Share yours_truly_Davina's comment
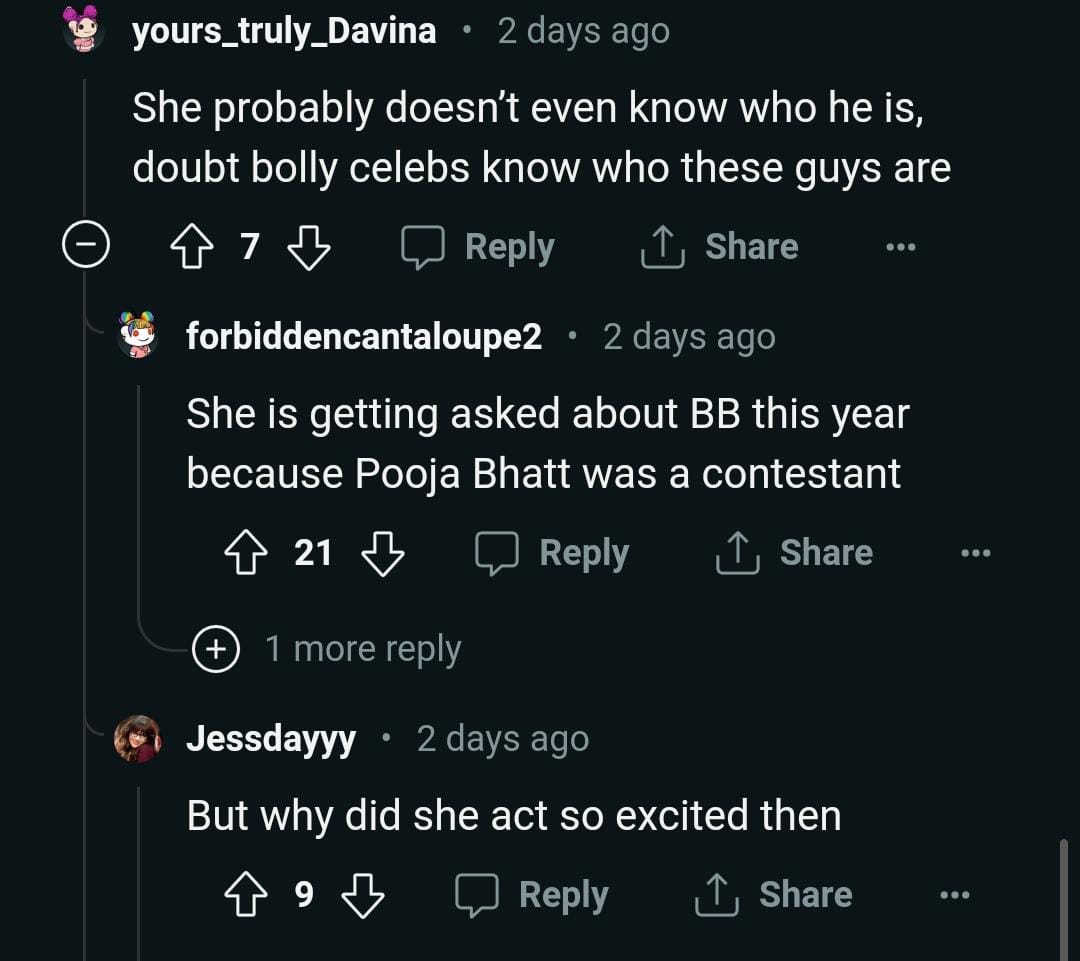Viewport: 1080px width, 961px height. tap(720, 247)
